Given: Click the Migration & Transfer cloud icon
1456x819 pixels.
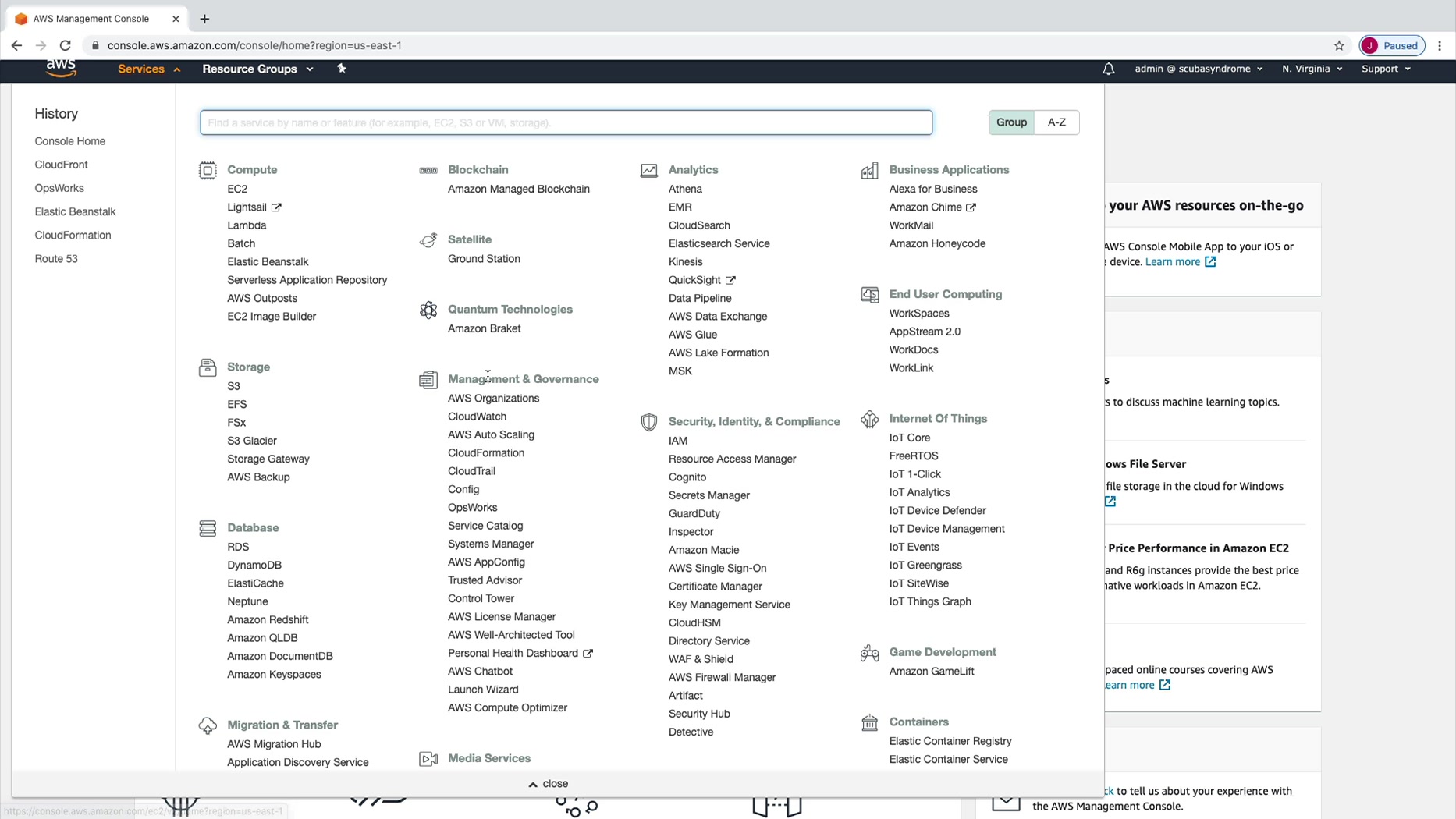Looking at the screenshot, I should tap(208, 725).
